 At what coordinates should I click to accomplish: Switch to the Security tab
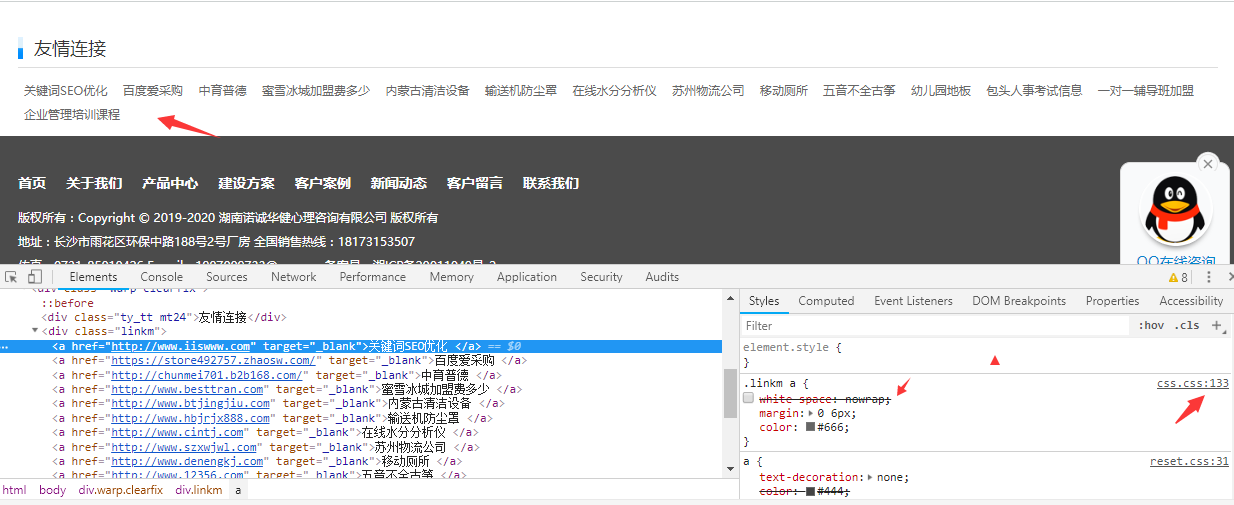(x=601, y=277)
